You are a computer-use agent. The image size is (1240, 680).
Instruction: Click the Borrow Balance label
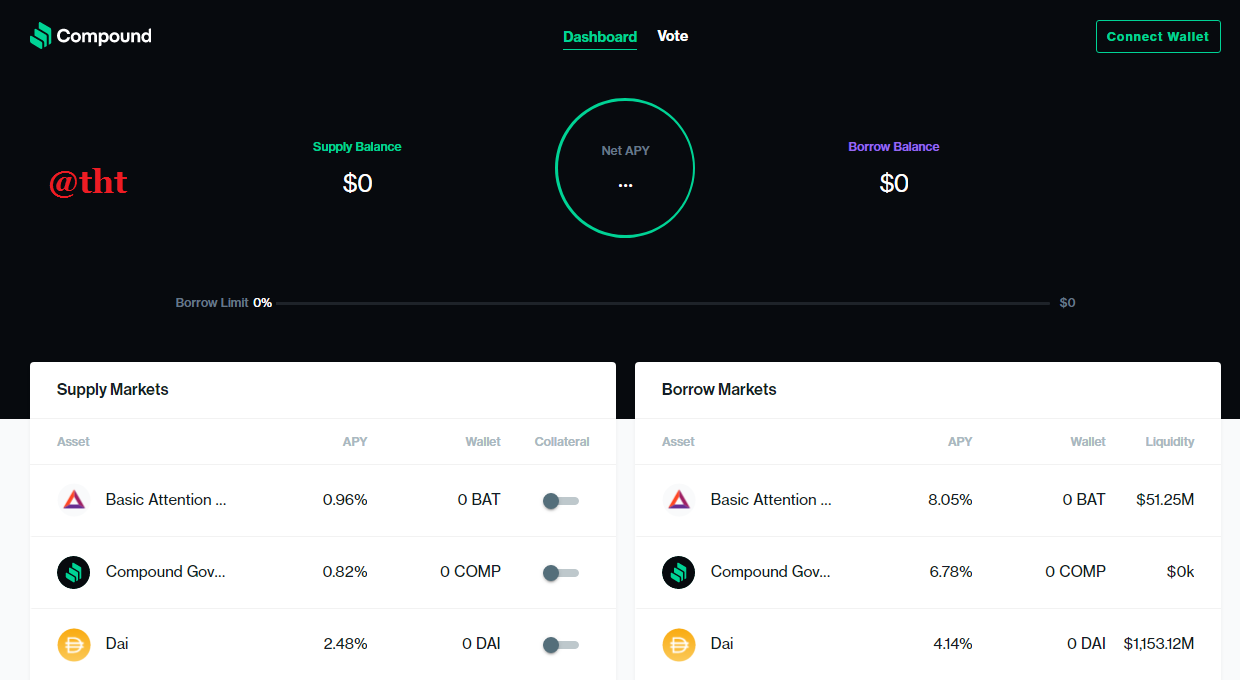click(x=894, y=147)
